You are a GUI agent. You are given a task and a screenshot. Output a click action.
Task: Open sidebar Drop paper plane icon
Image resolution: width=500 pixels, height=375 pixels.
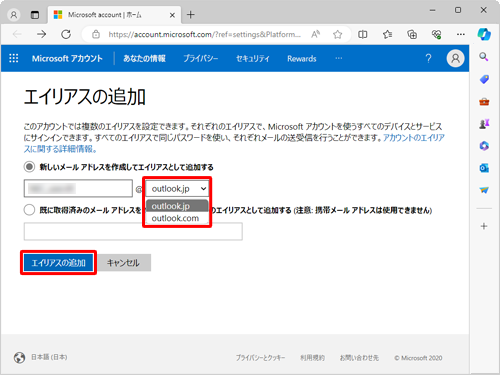click(x=484, y=190)
